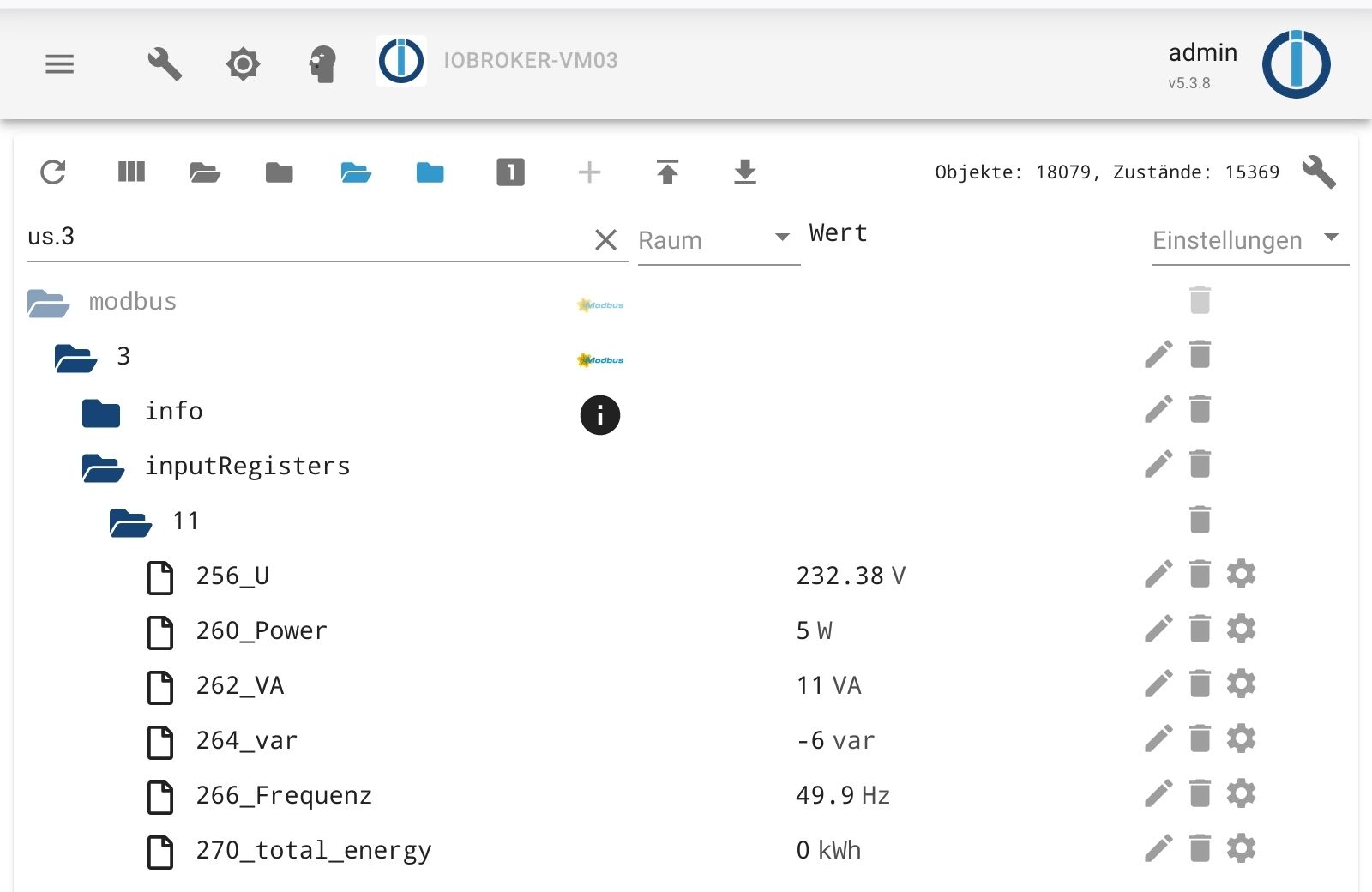Expand the info folder
This screenshot has width=1372, height=892.
click(101, 413)
